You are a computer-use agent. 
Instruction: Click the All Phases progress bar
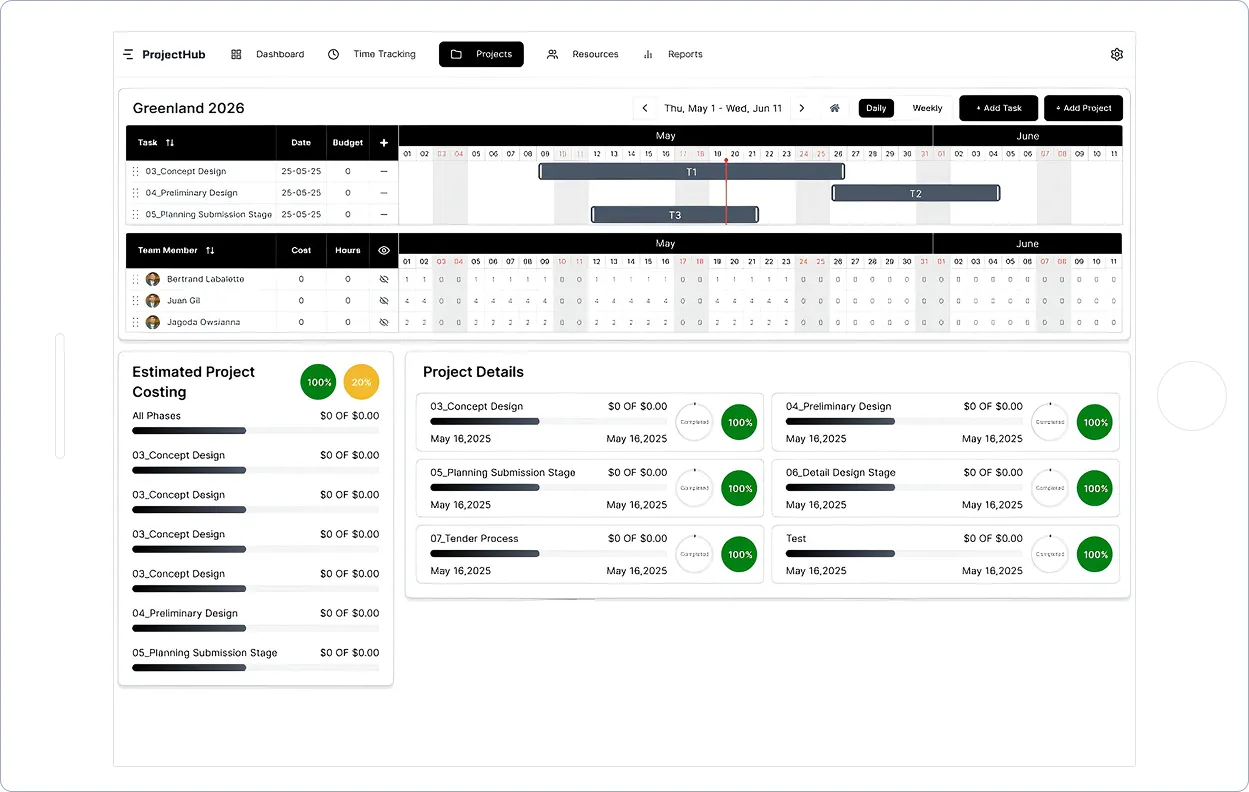[x=255, y=431]
